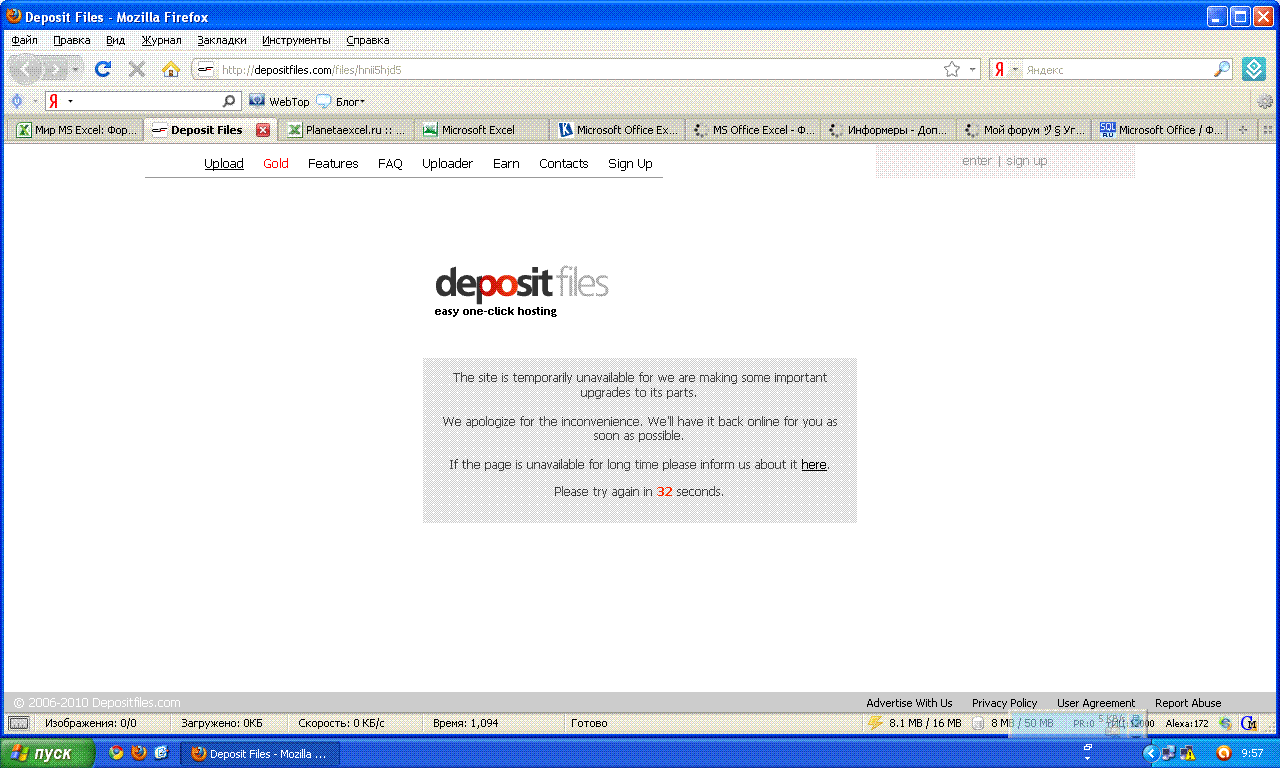Show all tabs list button at tab bar end

click(1268, 130)
